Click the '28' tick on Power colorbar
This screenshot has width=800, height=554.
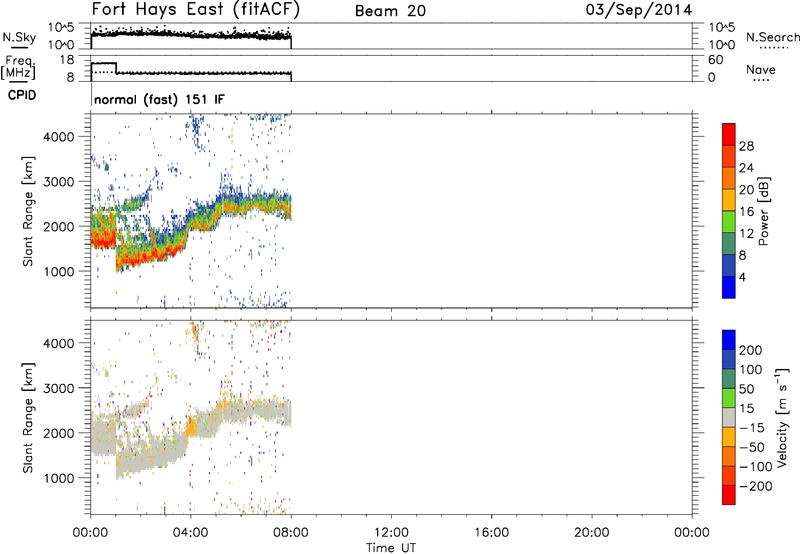746,146
